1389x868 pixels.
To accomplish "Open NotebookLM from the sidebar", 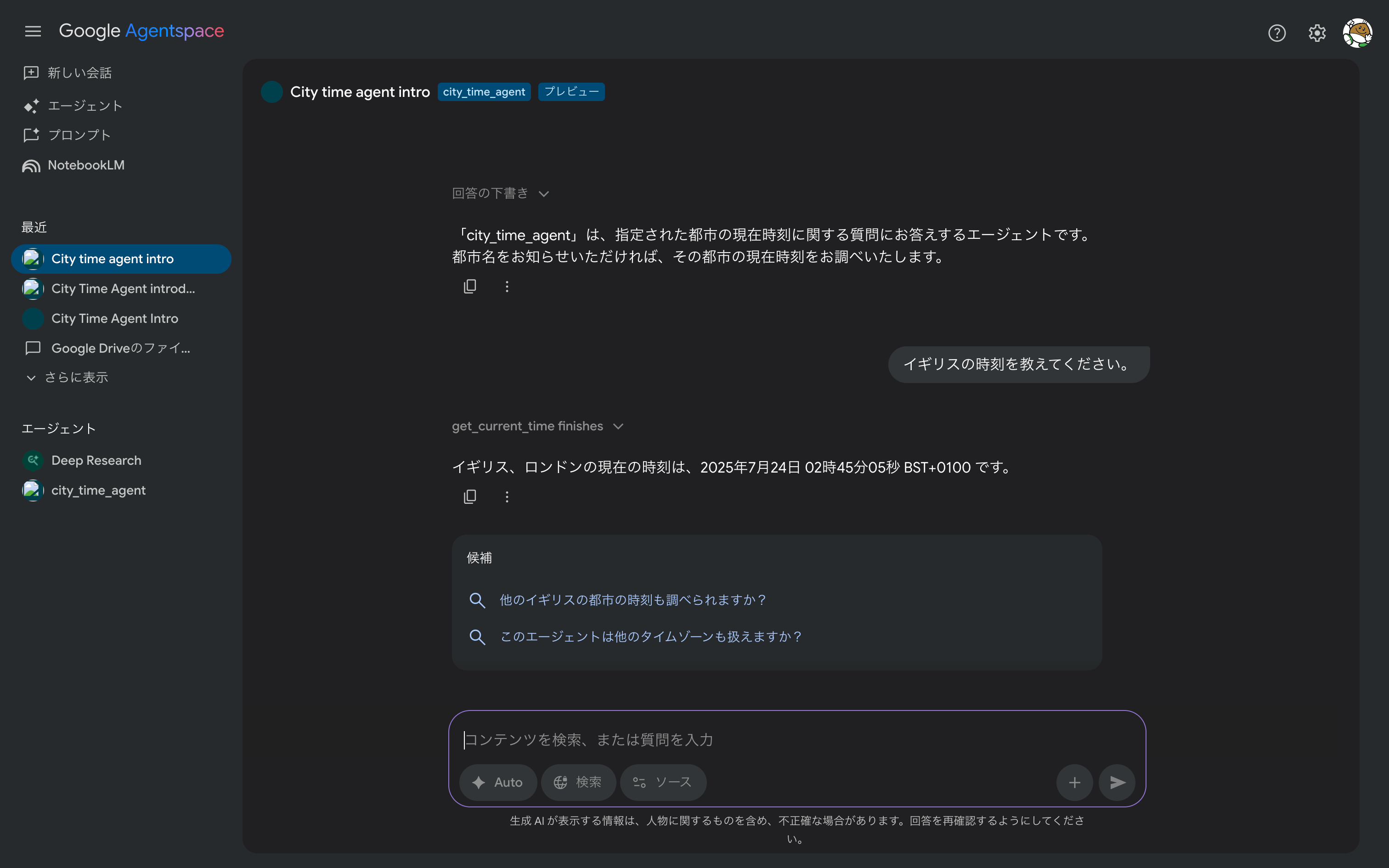I will click(x=73, y=165).
